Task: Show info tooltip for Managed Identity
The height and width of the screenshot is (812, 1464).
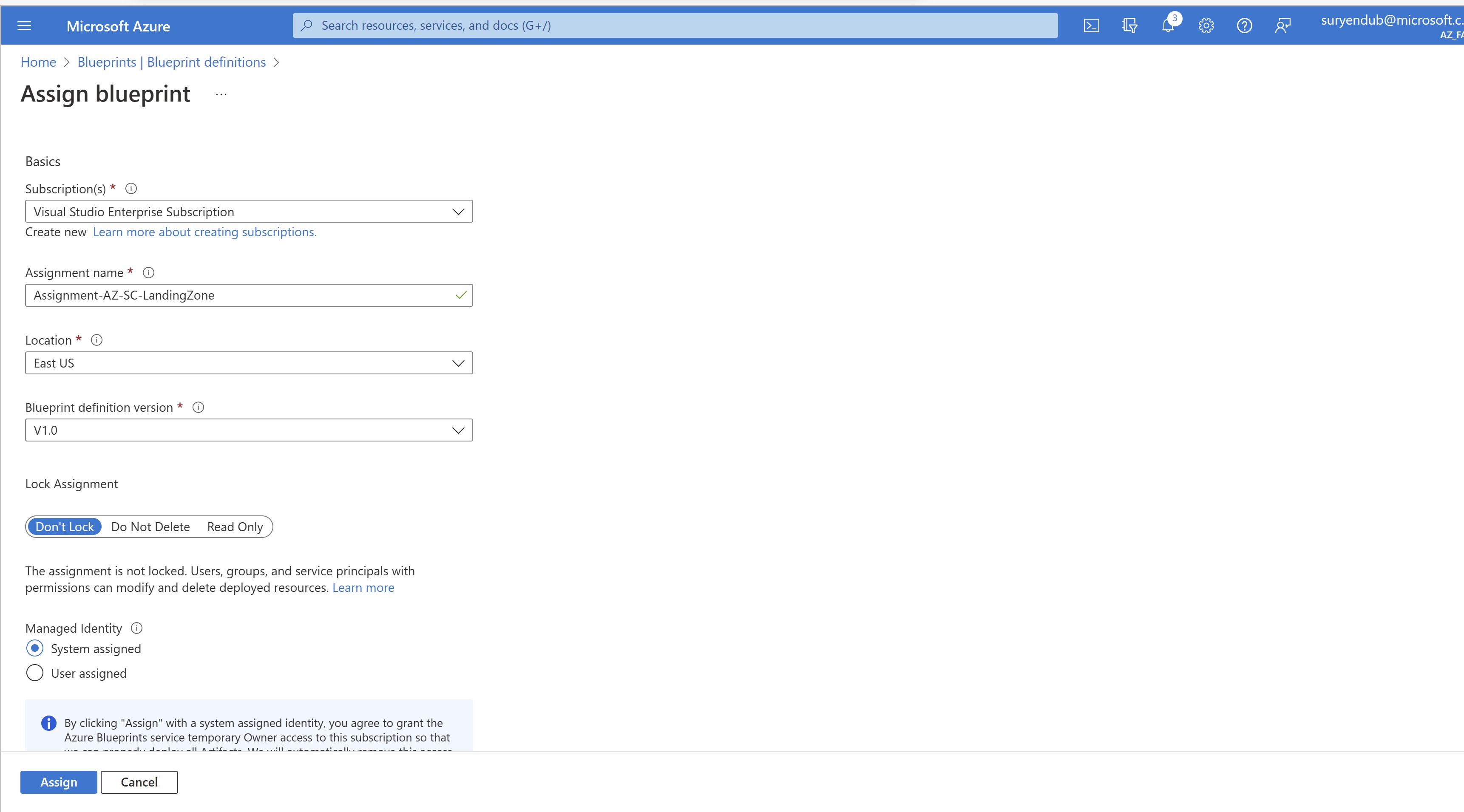Action: (136, 628)
